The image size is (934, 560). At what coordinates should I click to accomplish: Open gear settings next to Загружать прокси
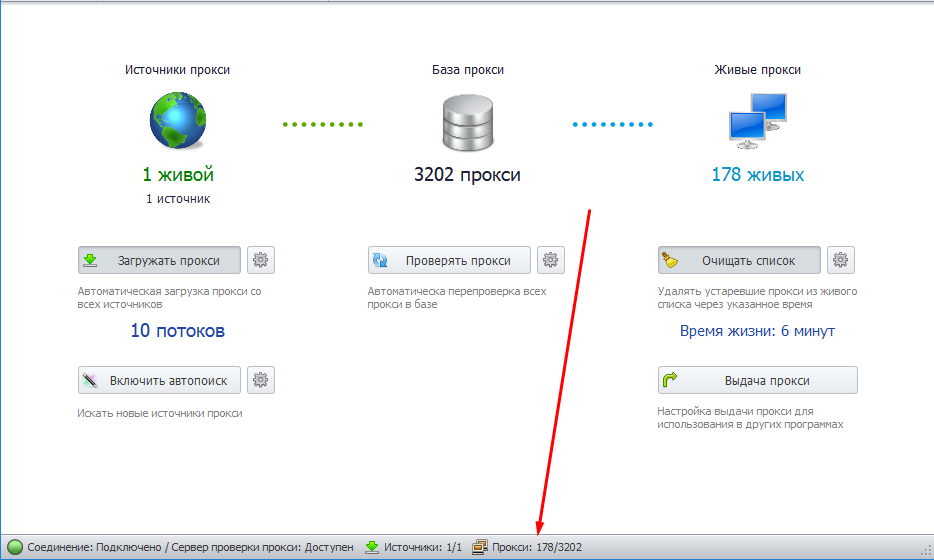pyautogui.click(x=260, y=260)
